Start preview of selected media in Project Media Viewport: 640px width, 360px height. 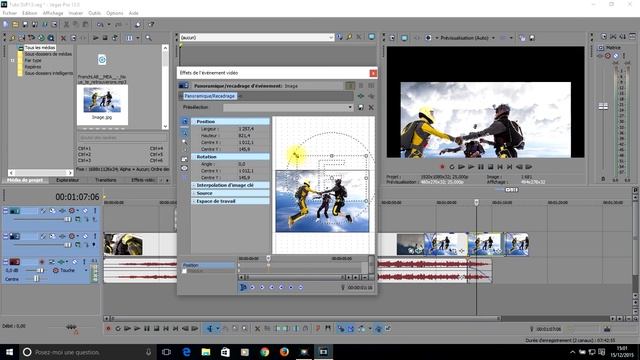pyautogui.click(x=96, y=38)
